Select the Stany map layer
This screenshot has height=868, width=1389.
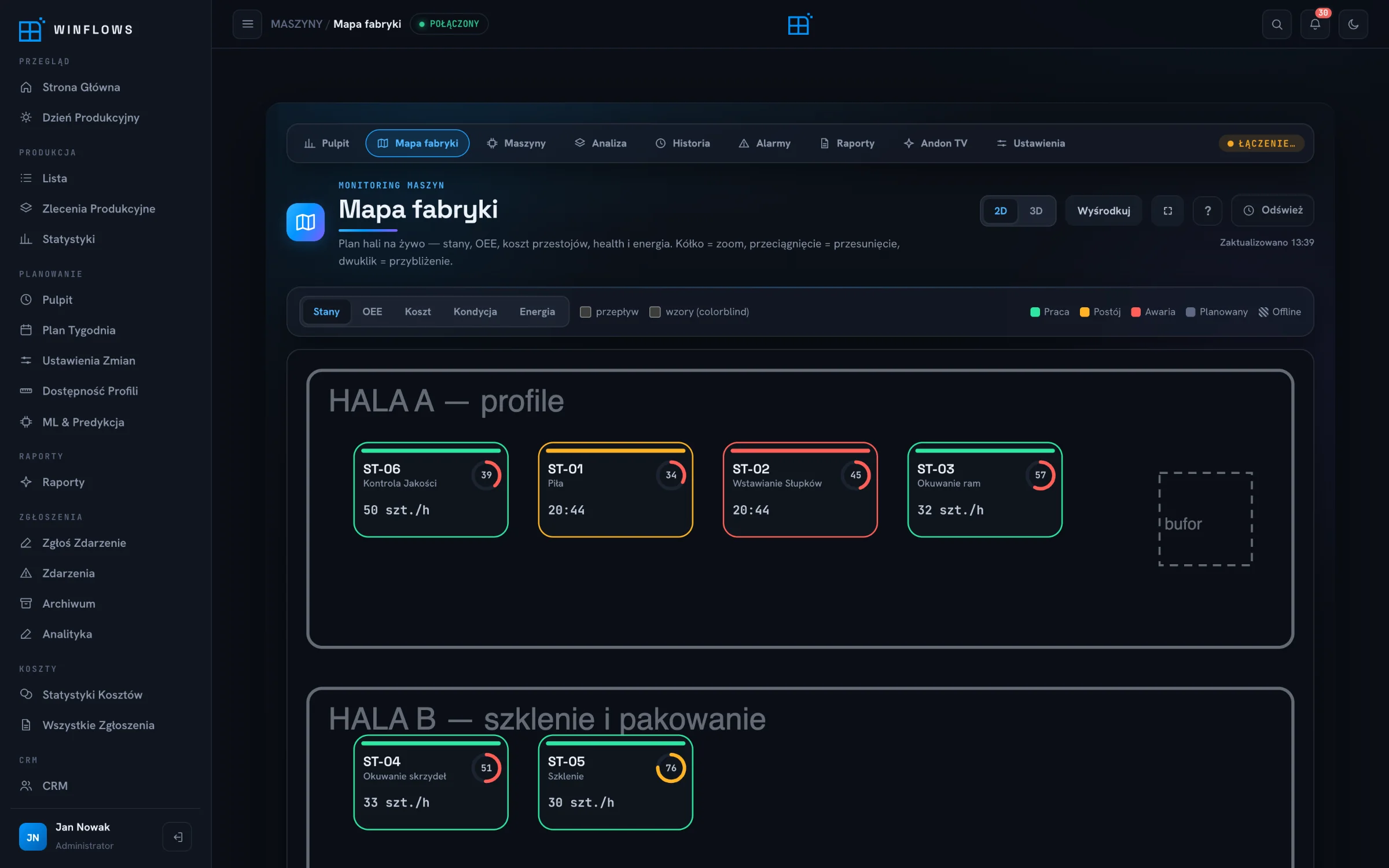326,312
